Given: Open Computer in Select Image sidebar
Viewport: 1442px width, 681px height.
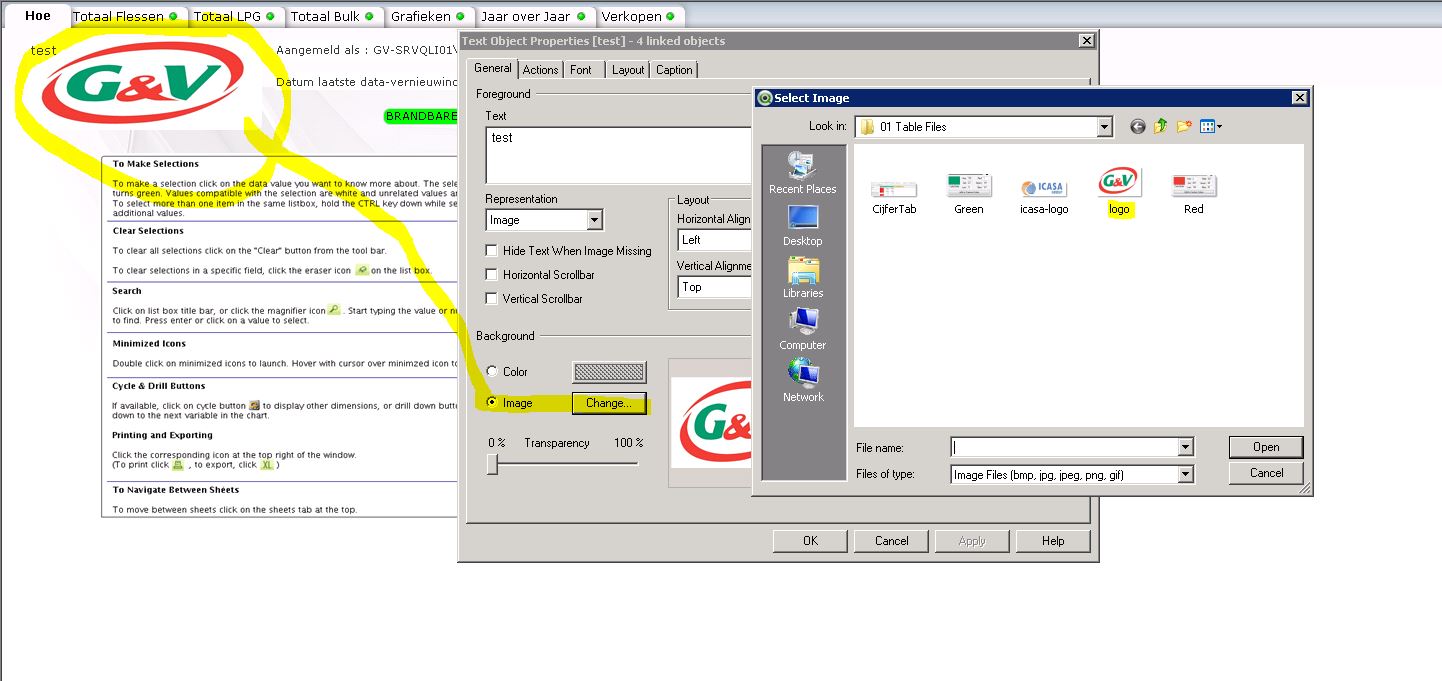Looking at the screenshot, I should click(802, 329).
